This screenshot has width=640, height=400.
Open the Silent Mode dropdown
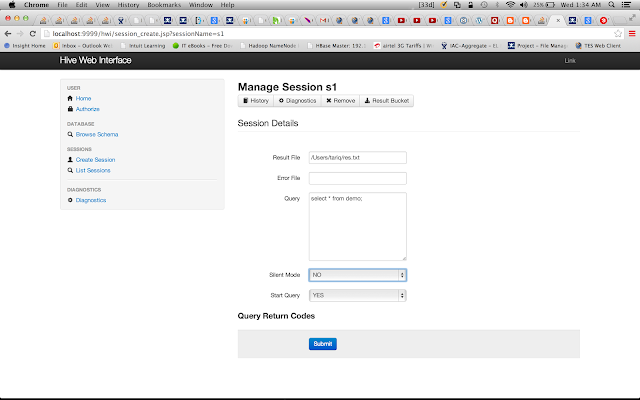point(358,275)
